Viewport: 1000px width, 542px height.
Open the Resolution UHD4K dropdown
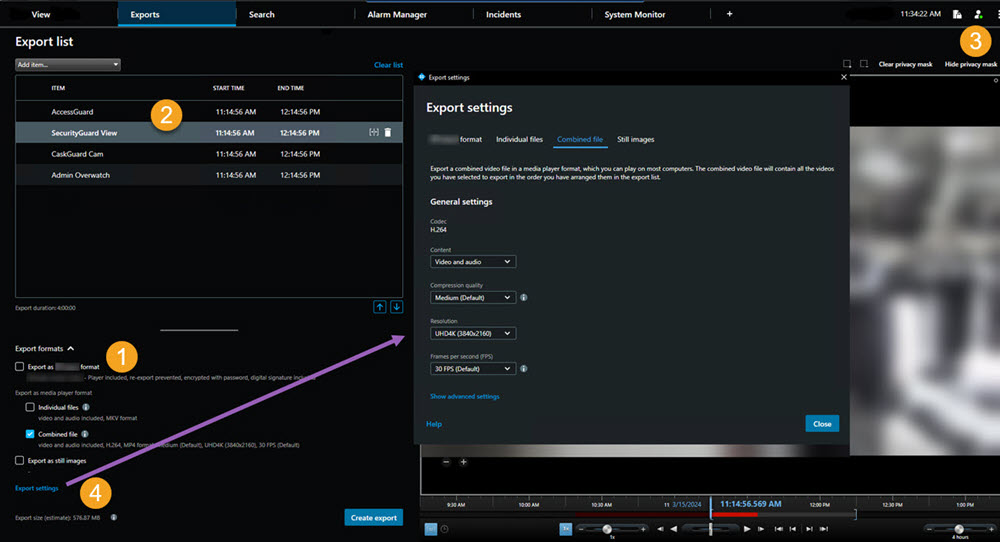click(x=473, y=333)
